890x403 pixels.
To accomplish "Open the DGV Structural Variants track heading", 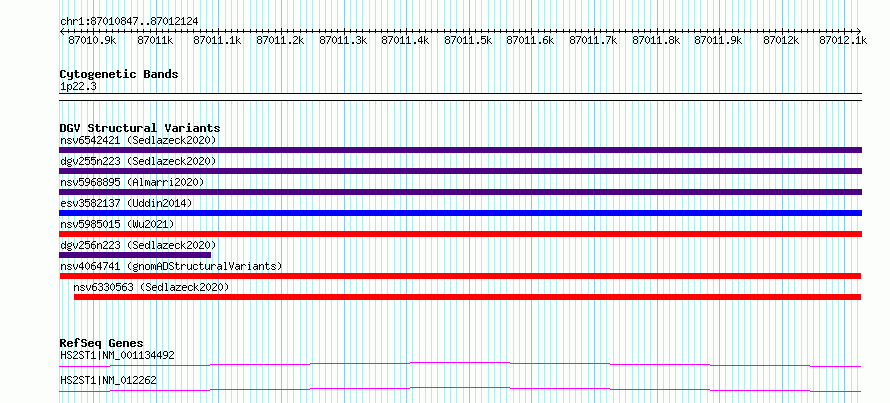I will 140,128.
